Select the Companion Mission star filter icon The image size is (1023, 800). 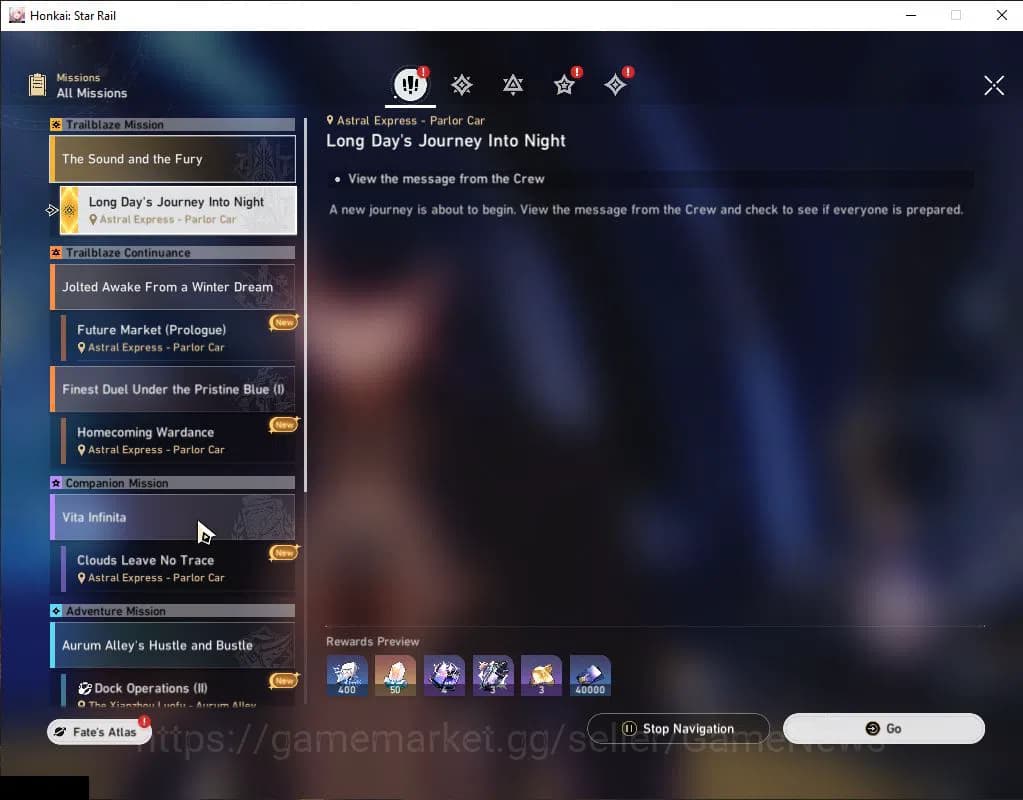(x=565, y=85)
